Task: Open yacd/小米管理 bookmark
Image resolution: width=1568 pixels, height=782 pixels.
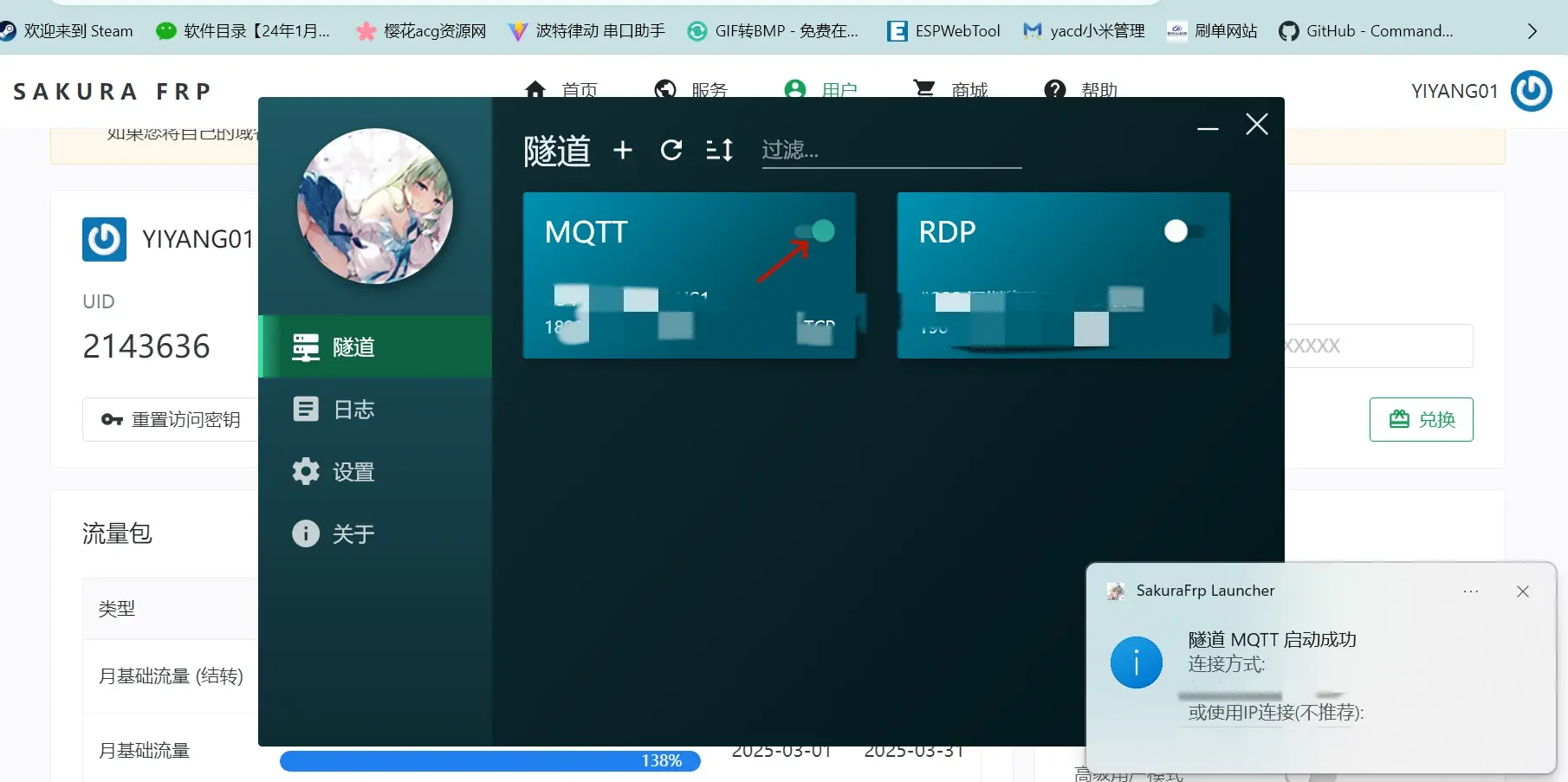Action: tap(1084, 31)
